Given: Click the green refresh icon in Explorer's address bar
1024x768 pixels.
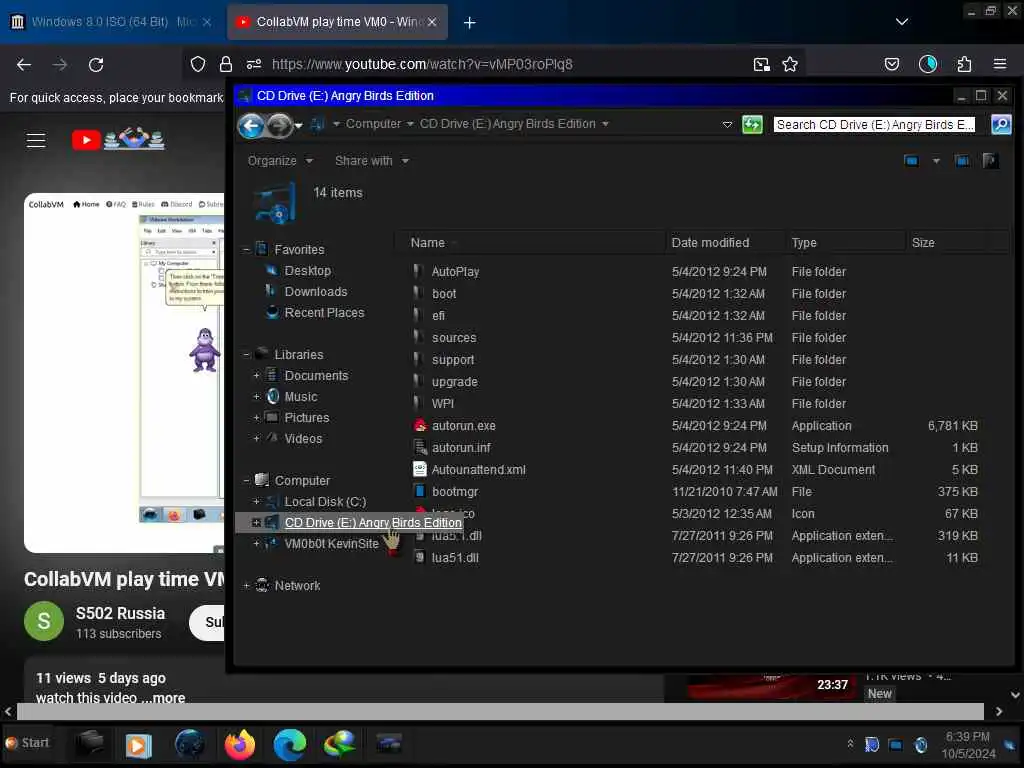Looking at the screenshot, I should (x=752, y=124).
